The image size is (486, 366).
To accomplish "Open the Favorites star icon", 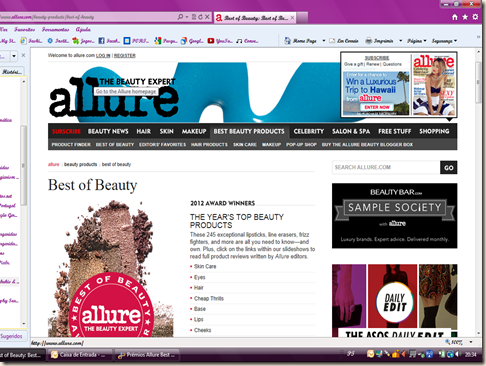I will pos(465,17).
